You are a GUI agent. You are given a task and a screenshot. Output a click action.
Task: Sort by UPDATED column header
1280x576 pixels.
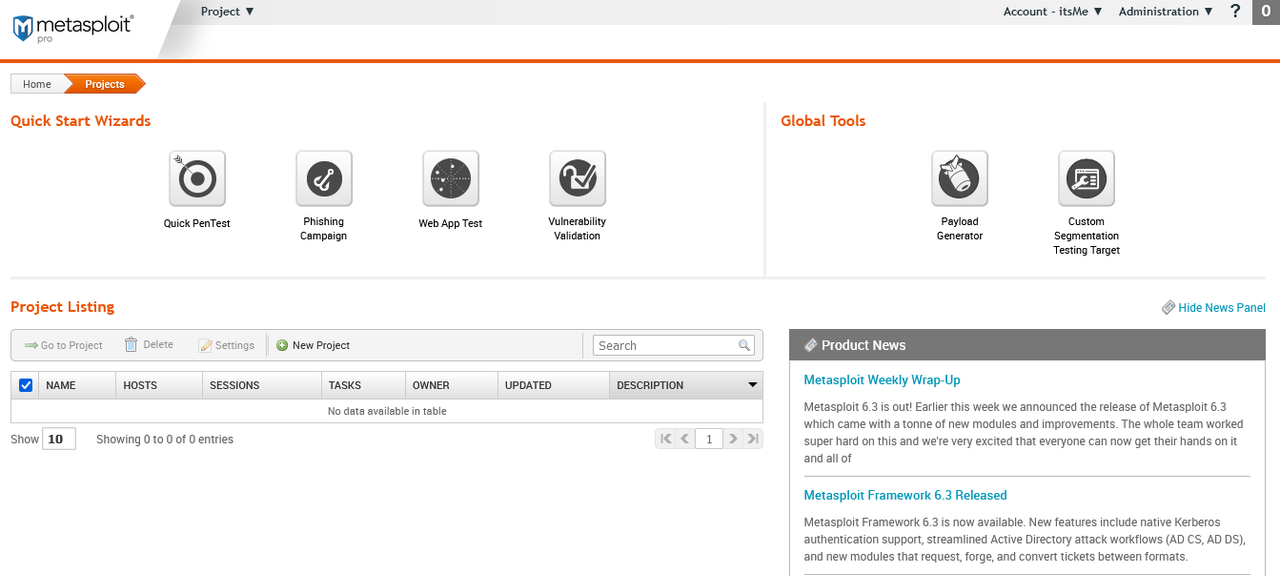[553, 385]
